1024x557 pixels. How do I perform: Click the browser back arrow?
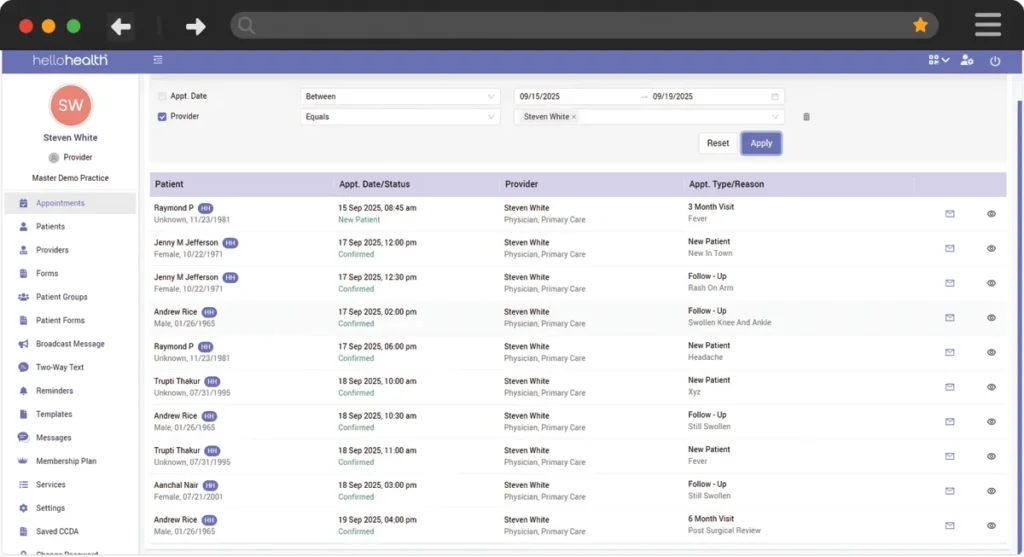click(x=121, y=26)
